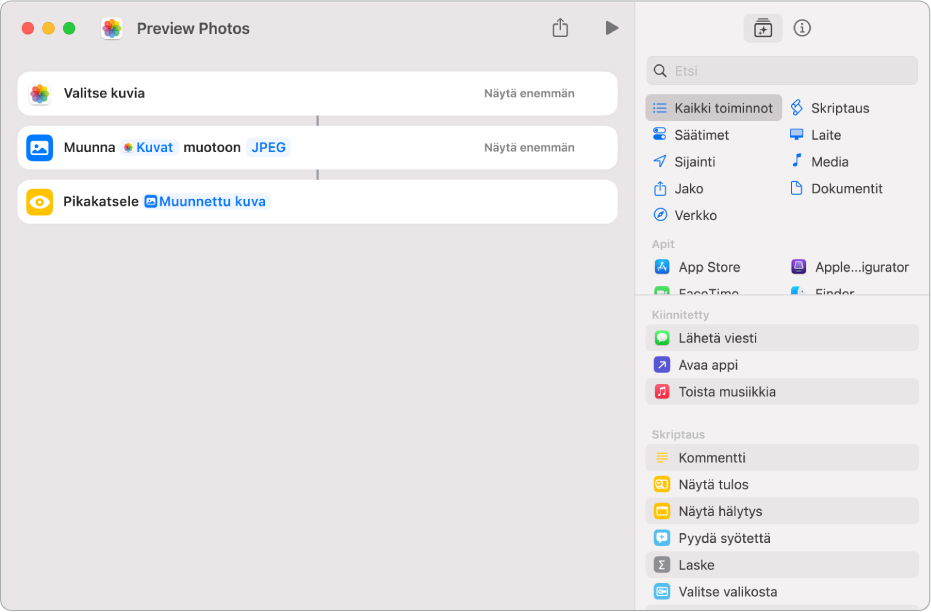Select the Pikakatsele action label
Viewport: 931px width, 612px height.
pos(101,201)
